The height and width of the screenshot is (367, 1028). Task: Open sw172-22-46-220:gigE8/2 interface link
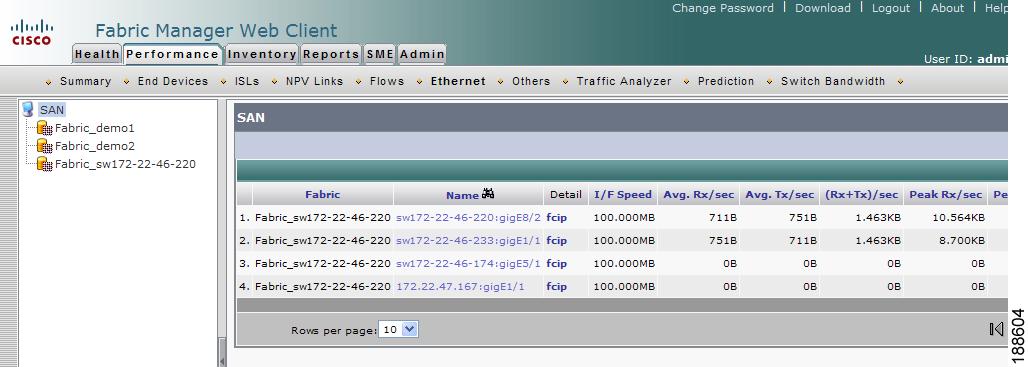click(x=468, y=218)
